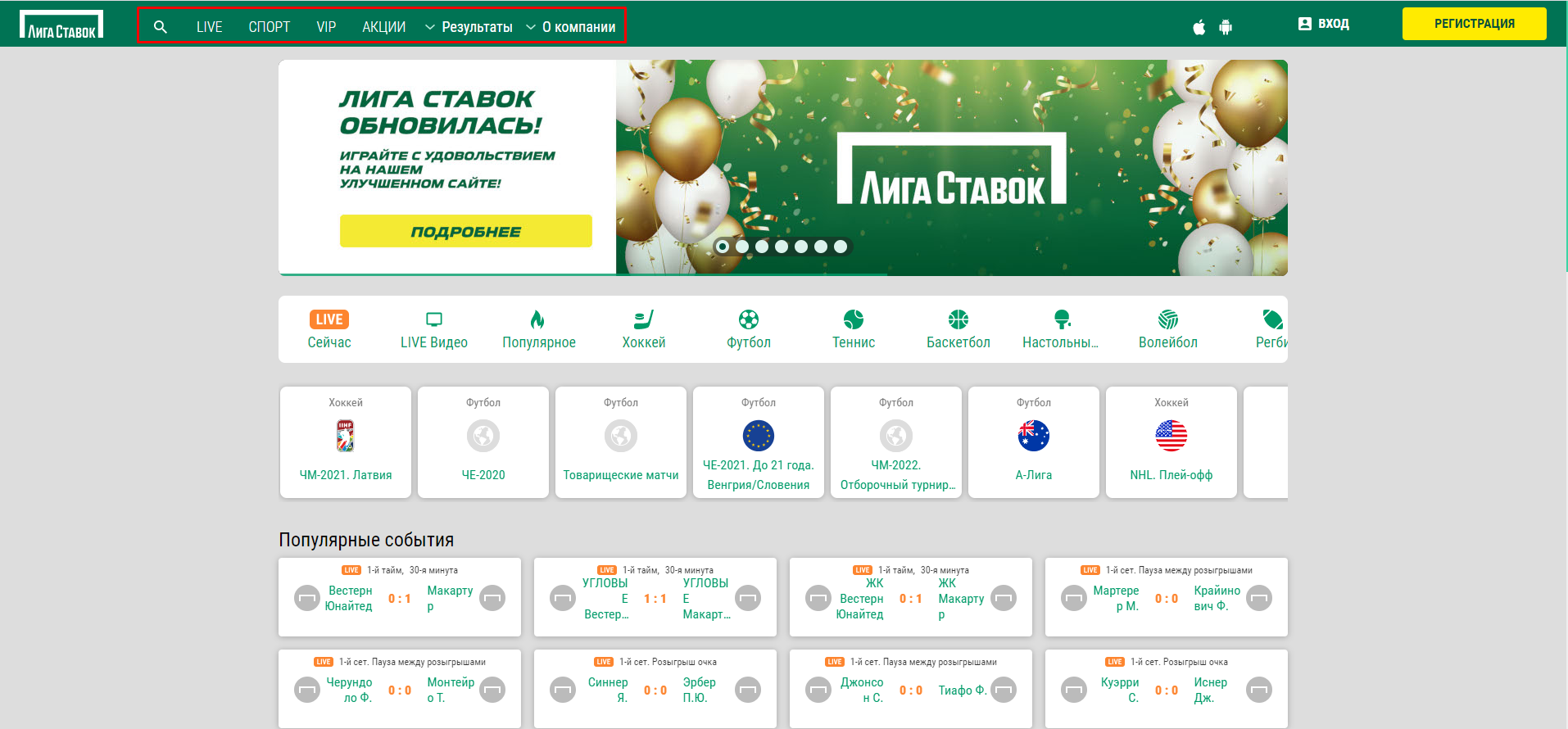Open the А-Лига tournament card
The image size is (1568, 729).
pyautogui.click(x=1034, y=442)
